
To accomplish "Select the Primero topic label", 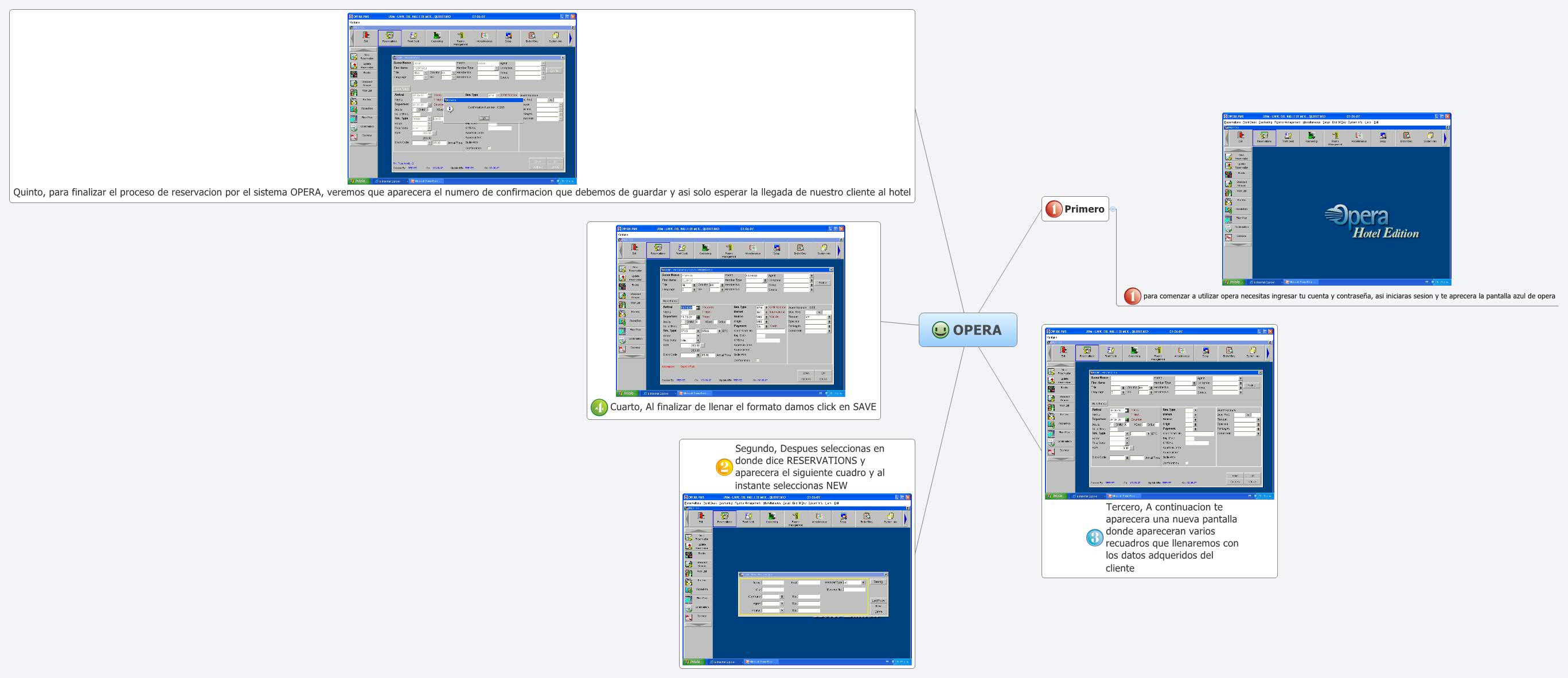I will (1084, 209).
